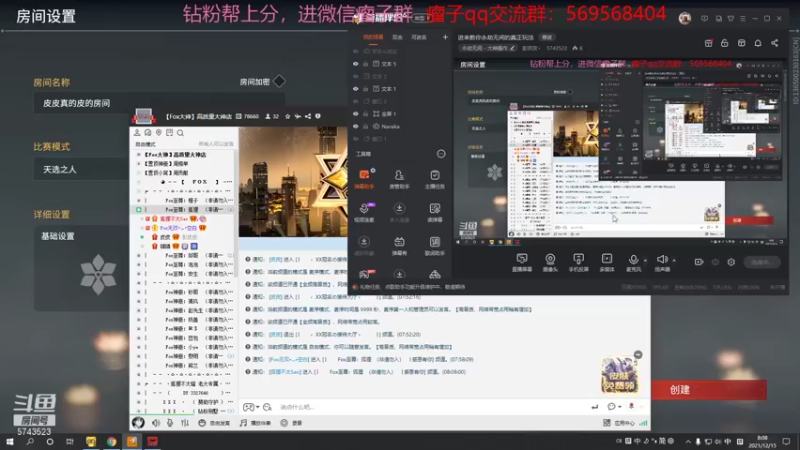
Task: Open the notification bell in streaming app header
Action: (758, 43)
